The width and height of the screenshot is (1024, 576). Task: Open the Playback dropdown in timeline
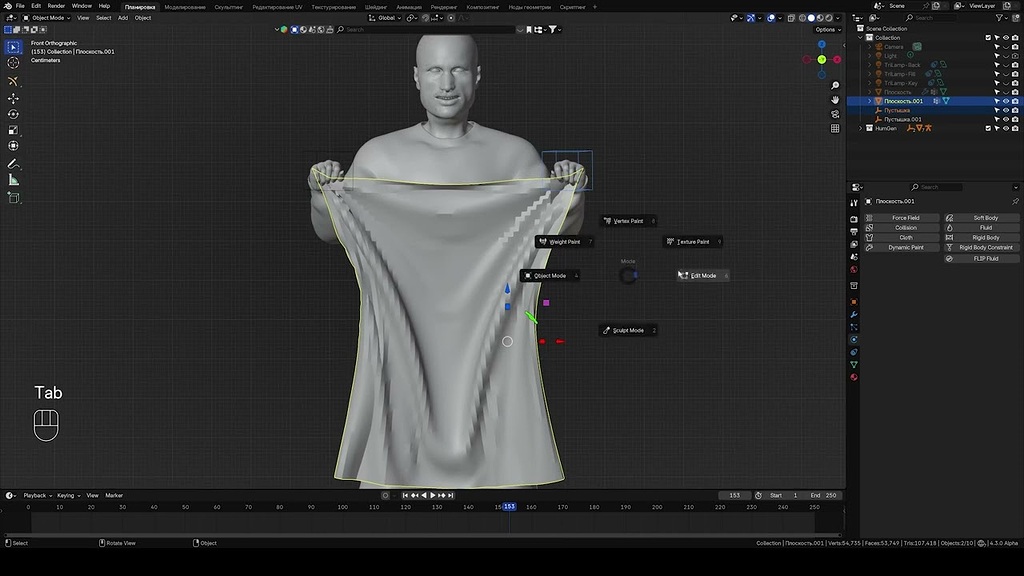point(37,496)
